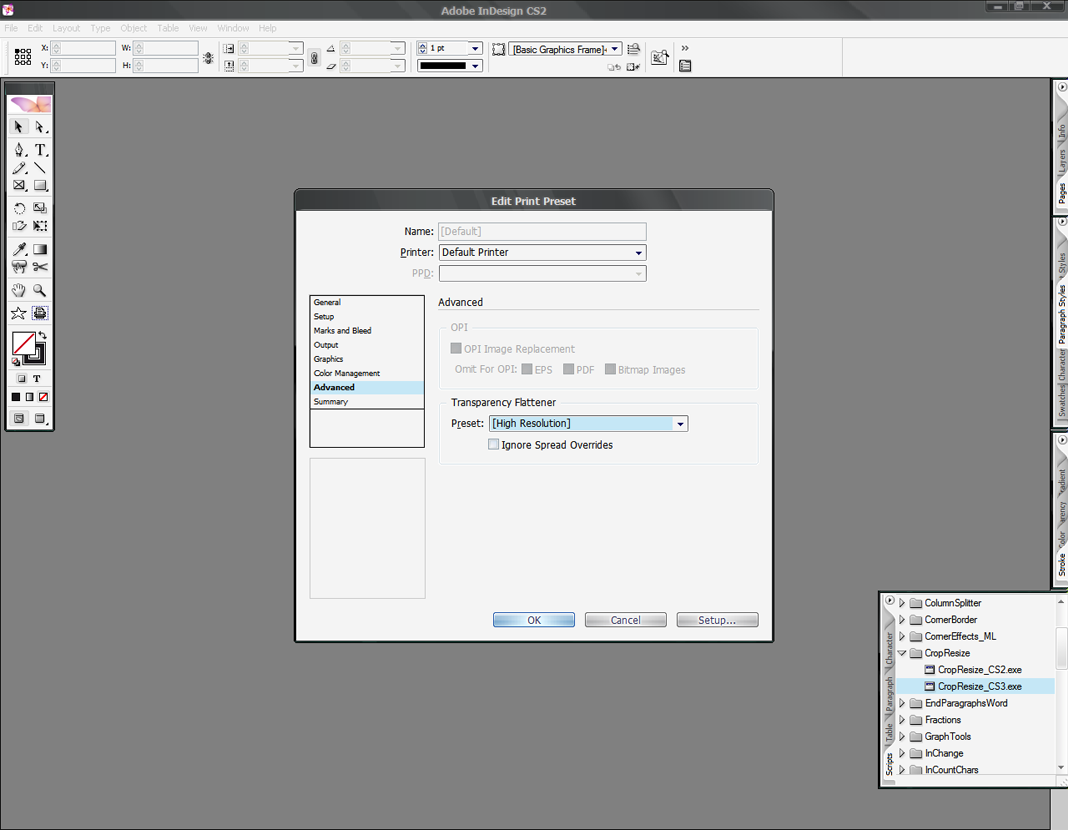Select the Scissors tool
This screenshot has height=830, width=1068.
(x=40, y=267)
